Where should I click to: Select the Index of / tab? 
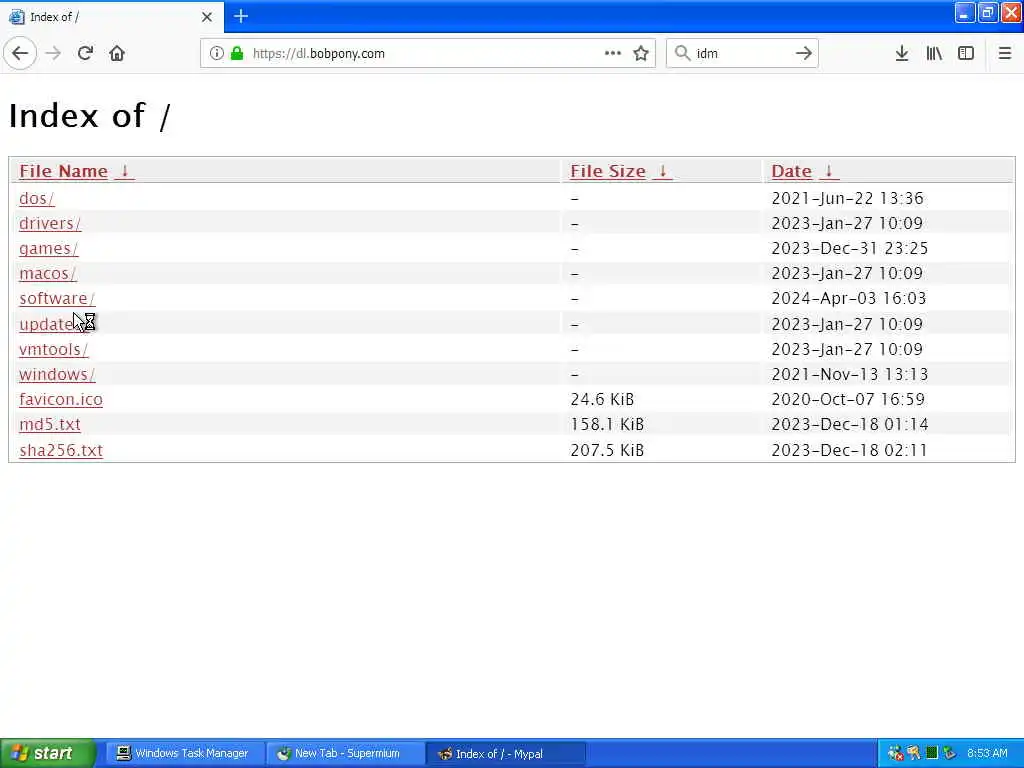pyautogui.click(x=111, y=17)
